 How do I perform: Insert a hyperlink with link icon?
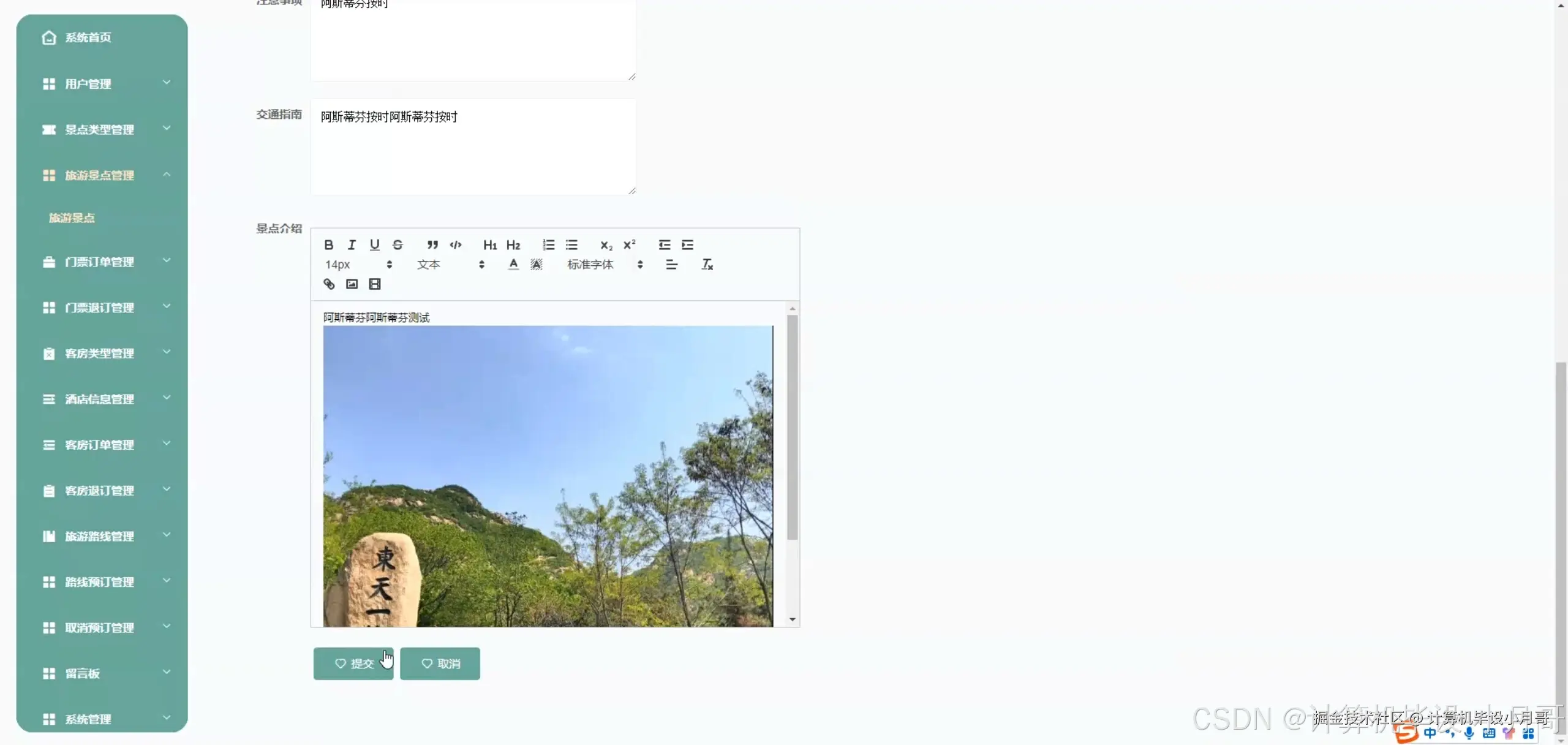[329, 284]
